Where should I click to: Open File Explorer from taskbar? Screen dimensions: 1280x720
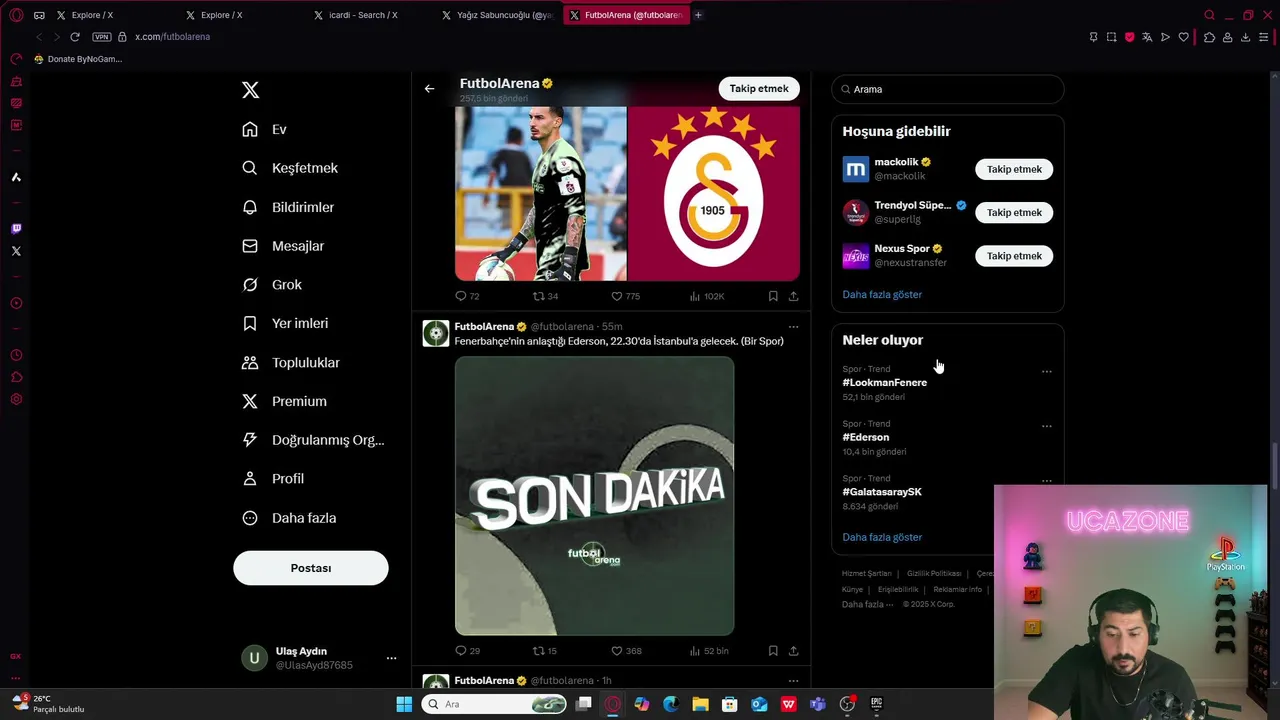pos(700,704)
